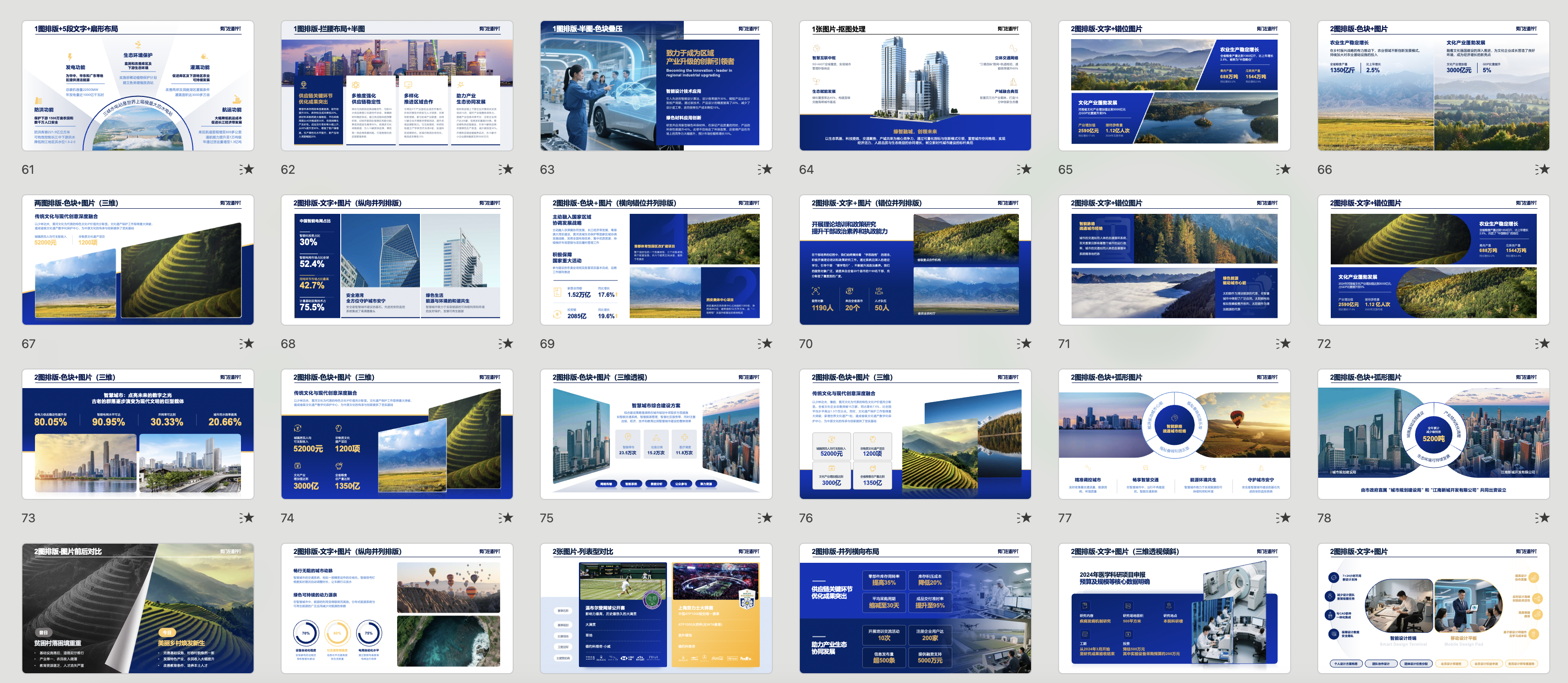The image size is (1568, 683).
Task: Select slide 62 with the city skyline
Action: click(x=397, y=86)
